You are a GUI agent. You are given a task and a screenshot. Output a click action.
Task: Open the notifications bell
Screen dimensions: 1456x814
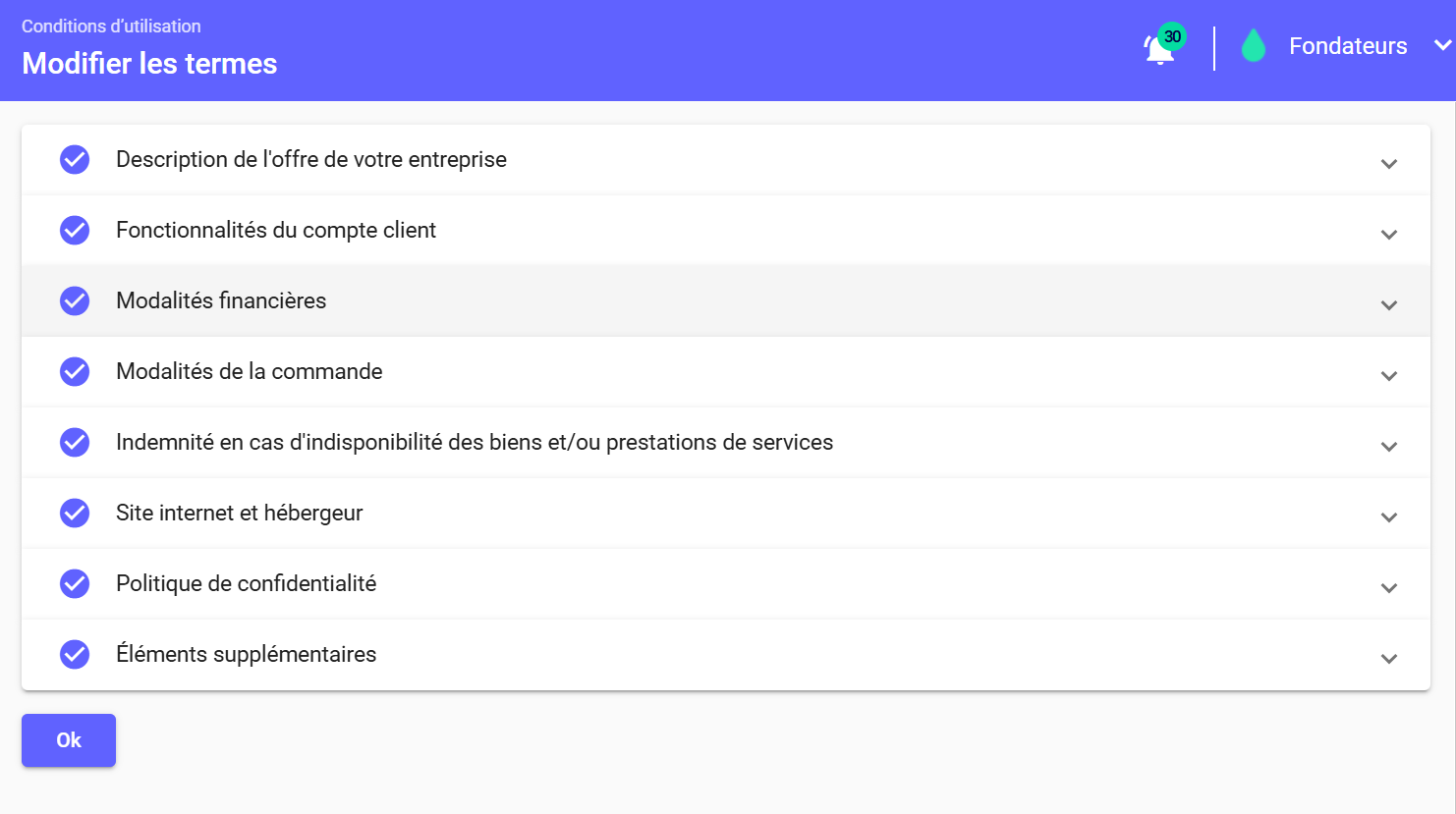pyautogui.click(x=1160, y=47)
